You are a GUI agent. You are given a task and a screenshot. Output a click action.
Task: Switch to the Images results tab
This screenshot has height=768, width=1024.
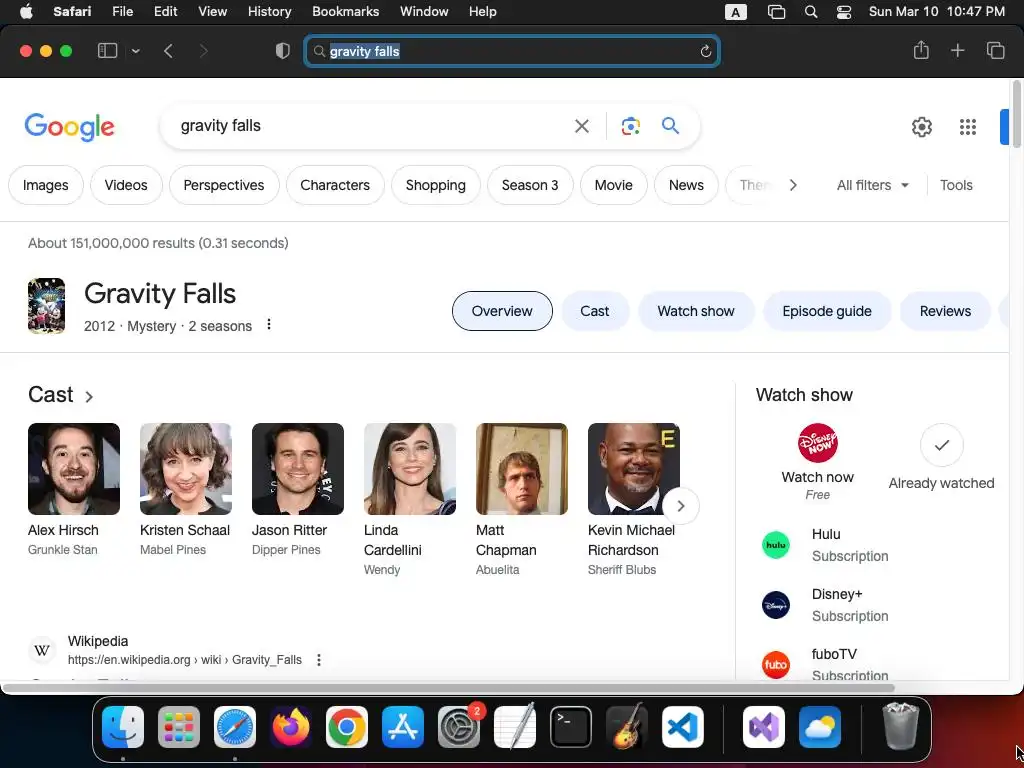[46, 185]
